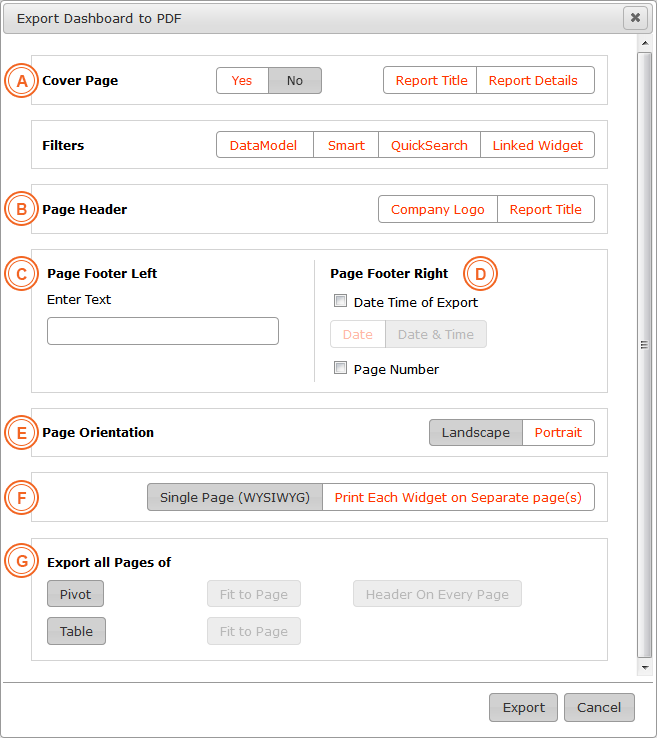657x738 pixels.
Task: Click the Page Footer Left text field
Action: point(163,331)
